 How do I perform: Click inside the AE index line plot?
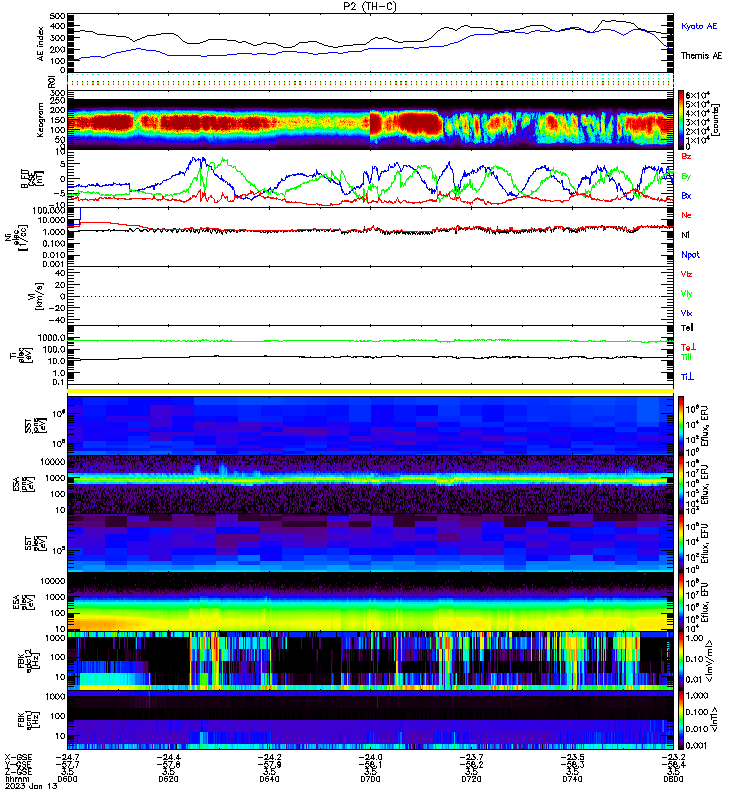[370, 43]
